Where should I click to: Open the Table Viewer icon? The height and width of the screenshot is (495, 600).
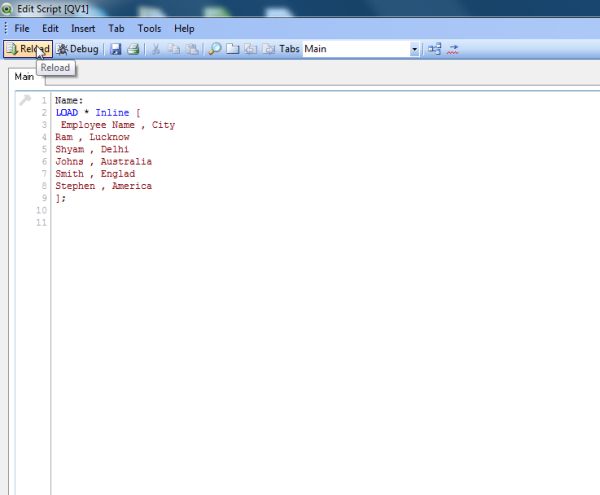434,49
